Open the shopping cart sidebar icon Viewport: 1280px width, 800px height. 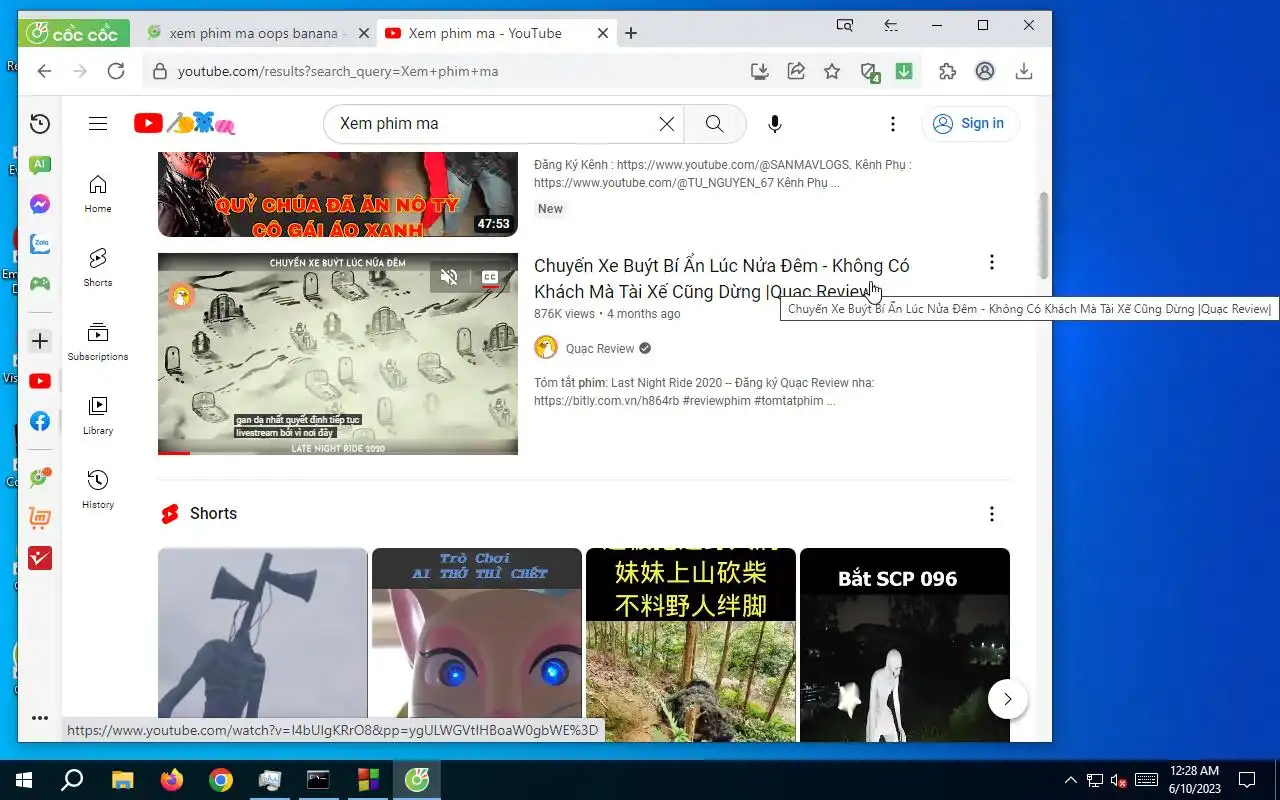[x=40, y=518]
